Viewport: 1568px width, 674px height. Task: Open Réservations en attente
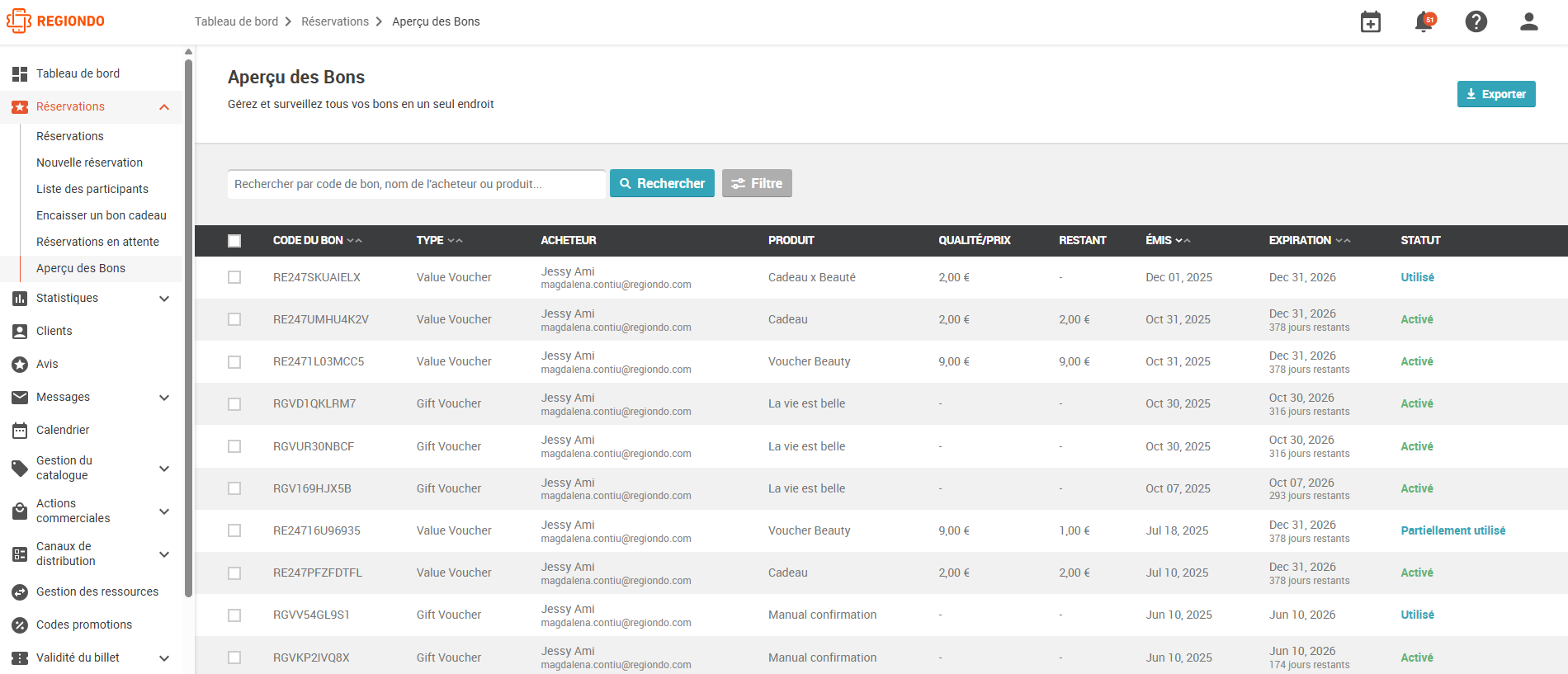[x=97, y=242]
